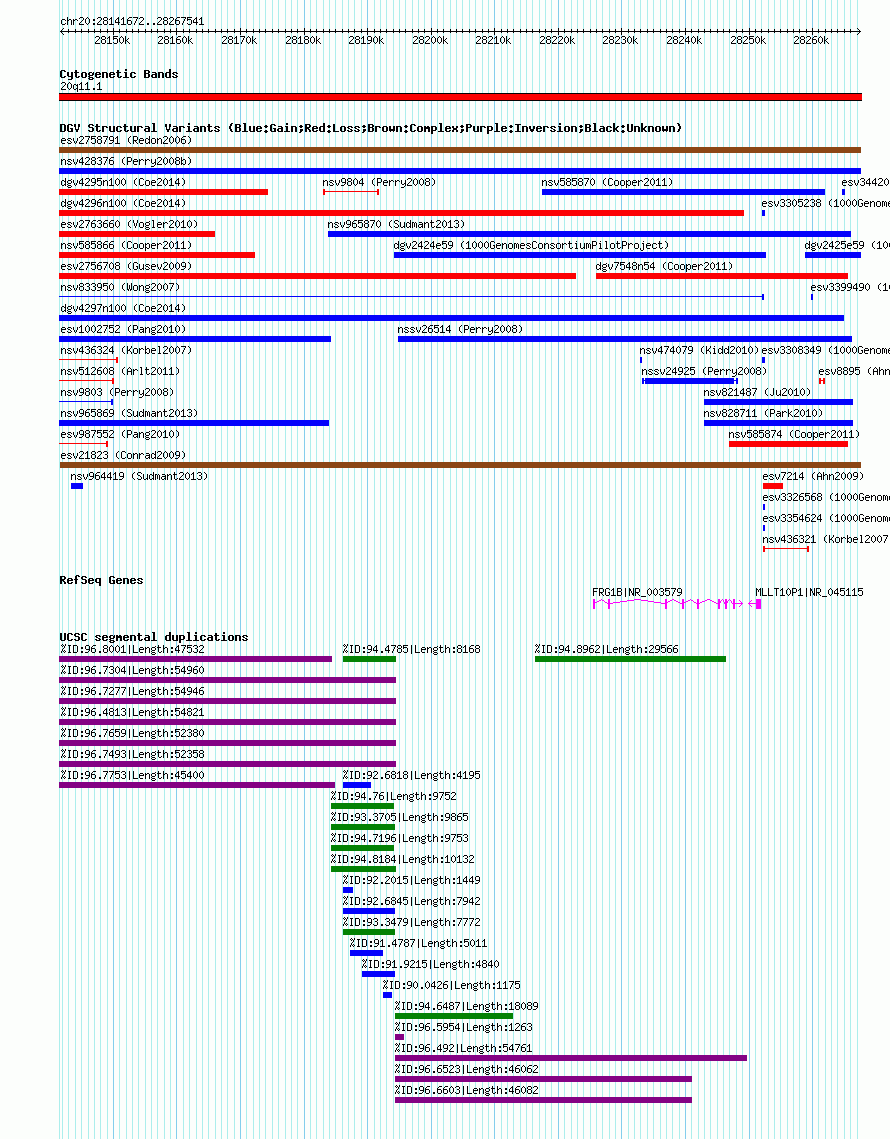Select duplication %ID:92.2015 Length:1449

[x=348, y=891]
